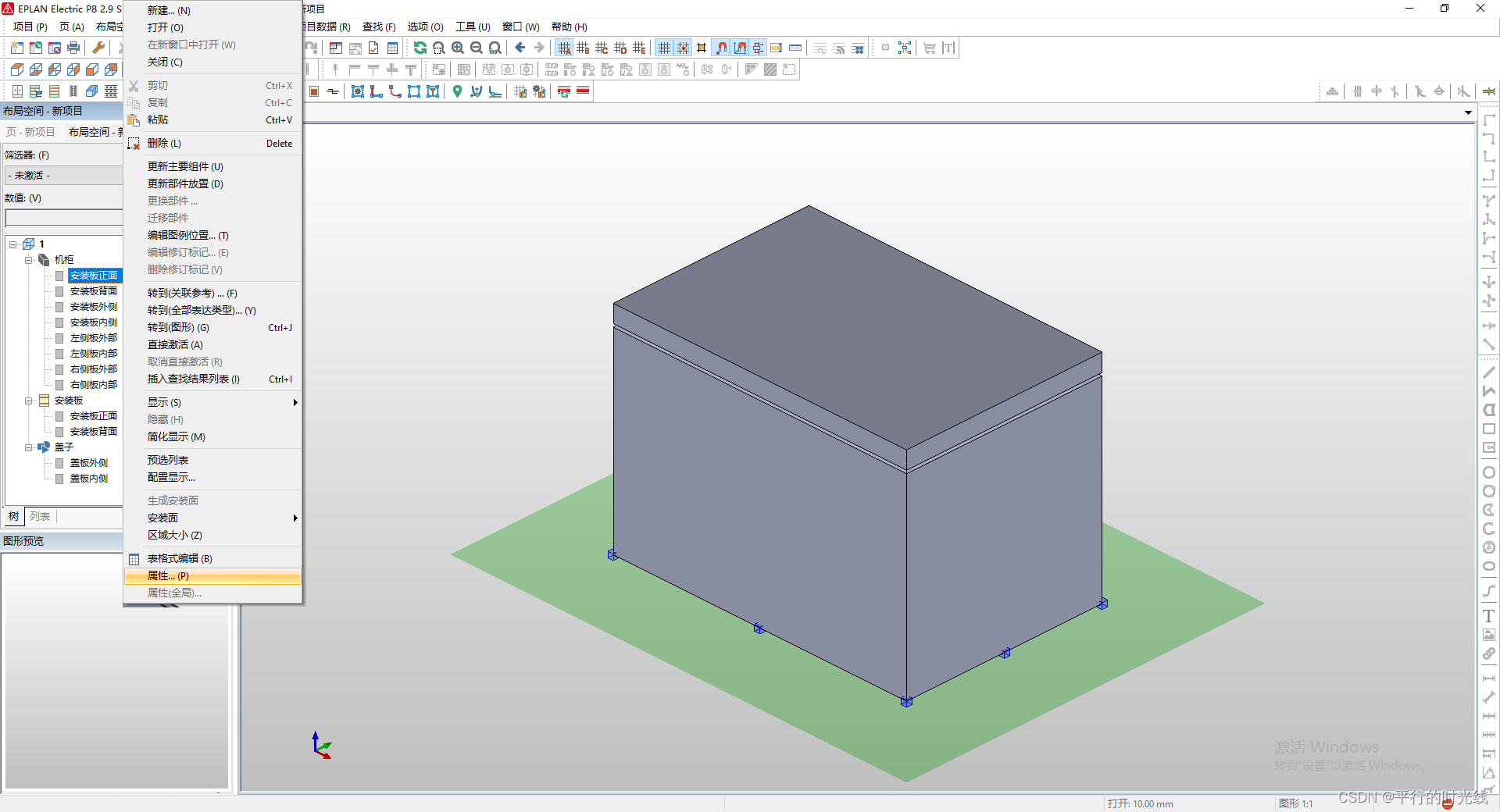Choose 转到(图形) (G)
The height and width of the screenshot is (812, 1500).
[x=212, y=327]
